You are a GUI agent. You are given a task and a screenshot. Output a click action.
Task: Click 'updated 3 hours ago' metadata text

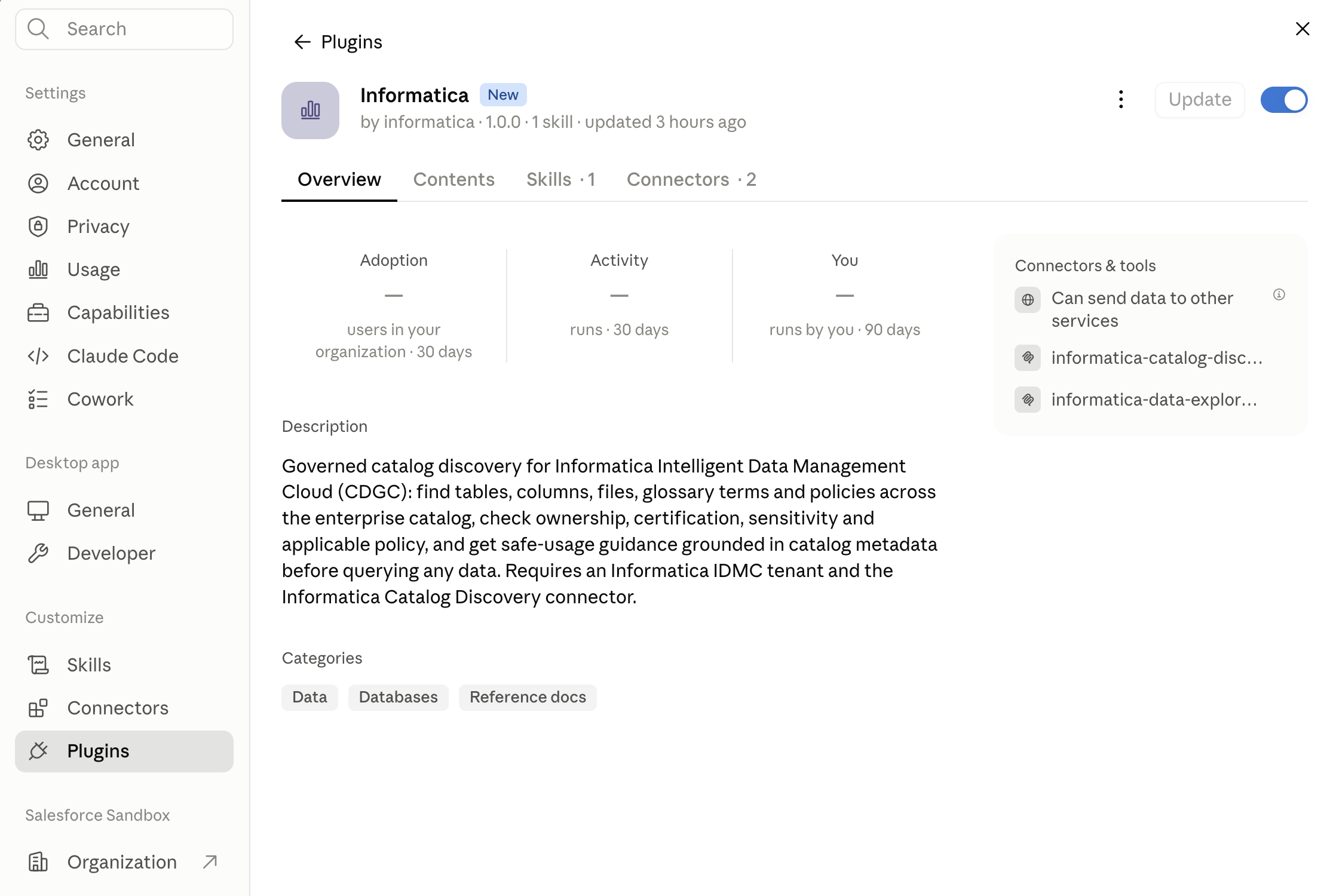(x=665, y=122)
